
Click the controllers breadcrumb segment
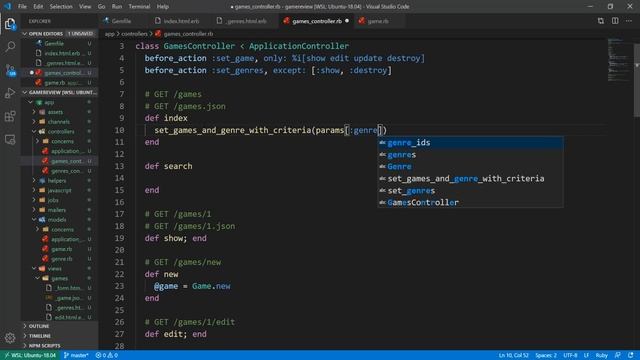click(x=134, y=34)
